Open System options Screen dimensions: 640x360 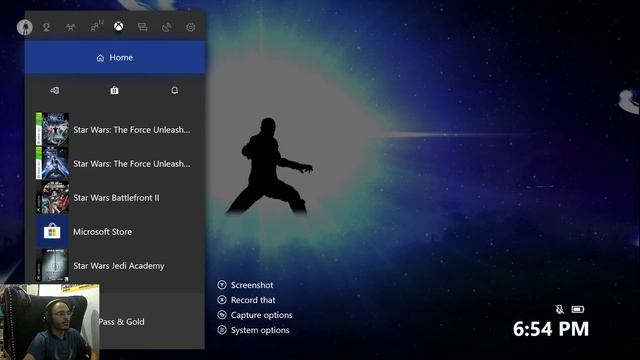click(253, 330)
